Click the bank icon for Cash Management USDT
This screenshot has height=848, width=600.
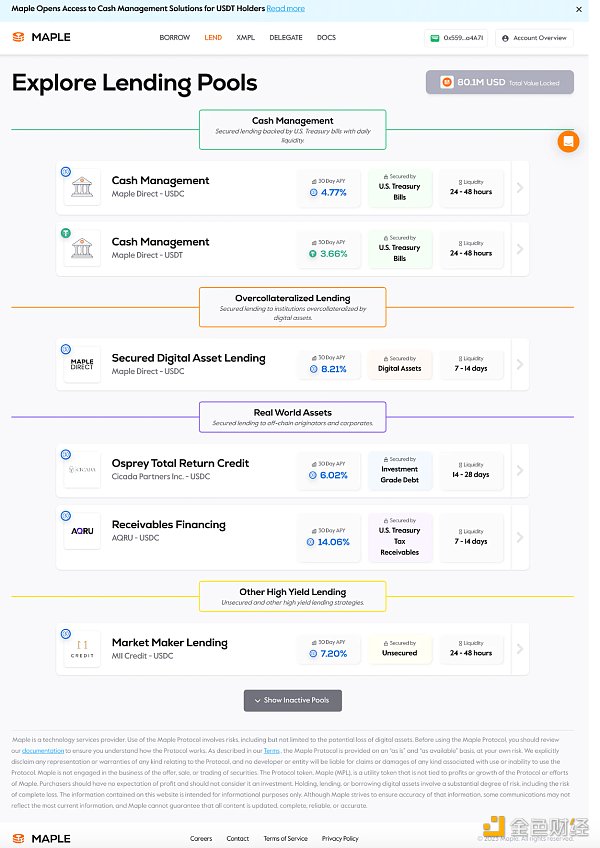click(82, 249)
